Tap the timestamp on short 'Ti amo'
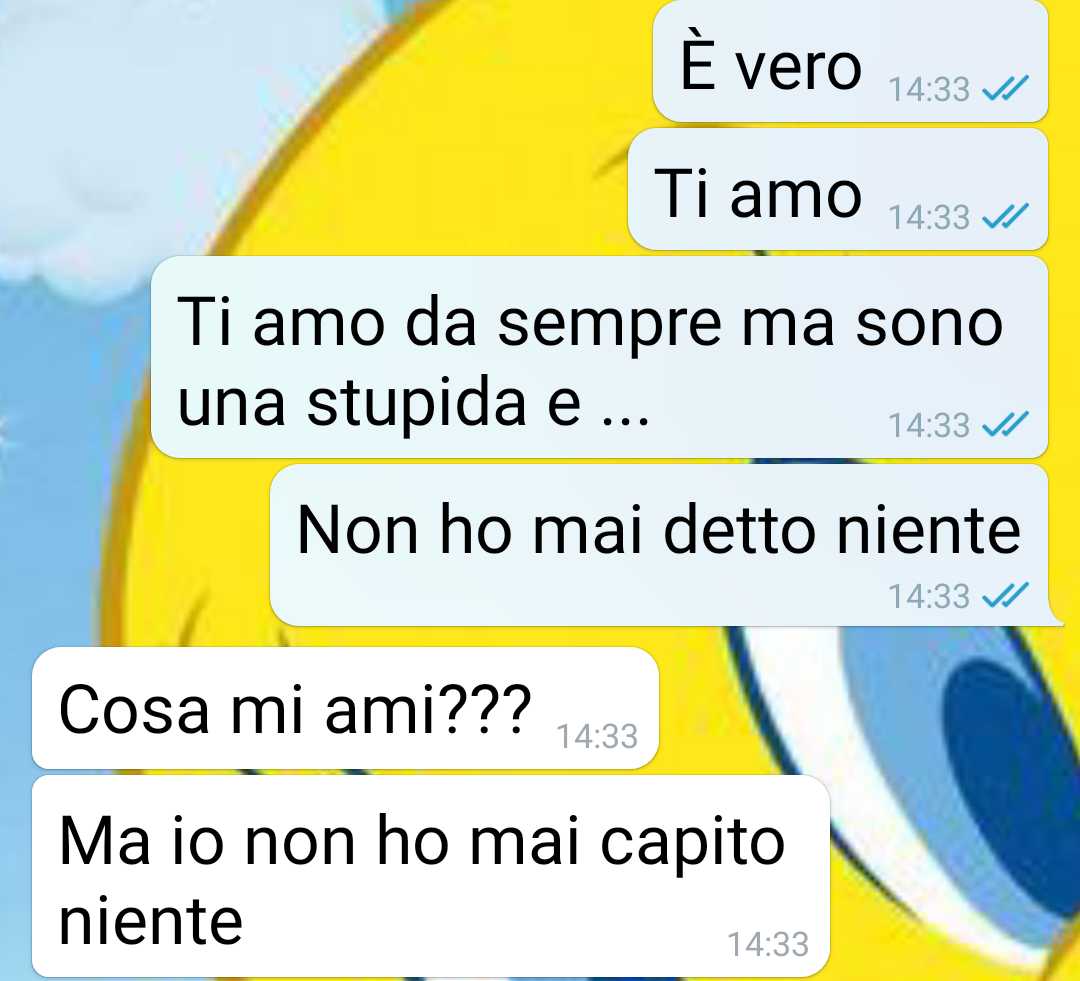 [928, 218]
